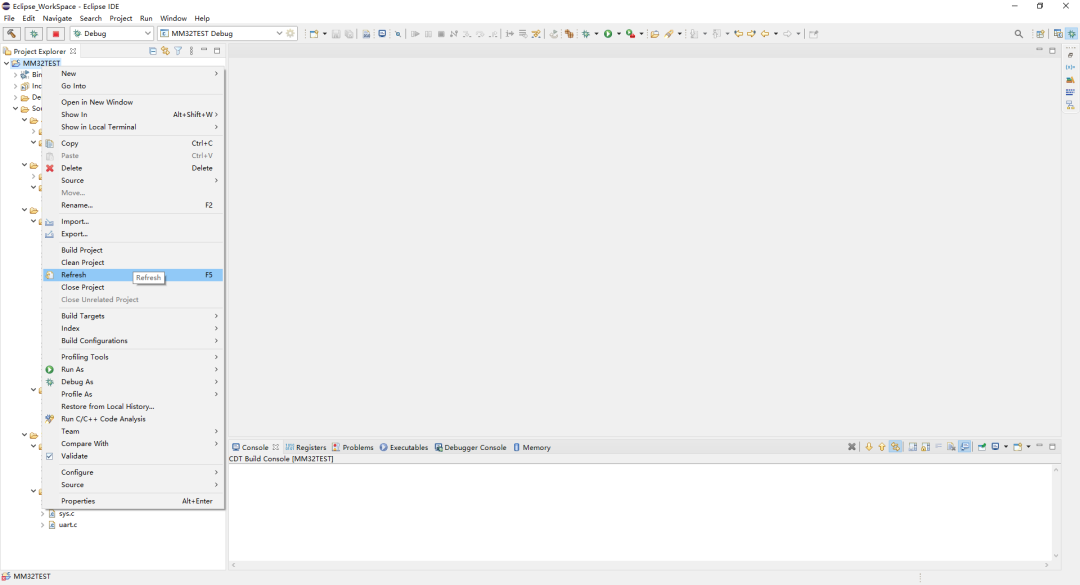This screenshot has height=585, width=1080.
Task: Choose Close Project
Action: 134,287
